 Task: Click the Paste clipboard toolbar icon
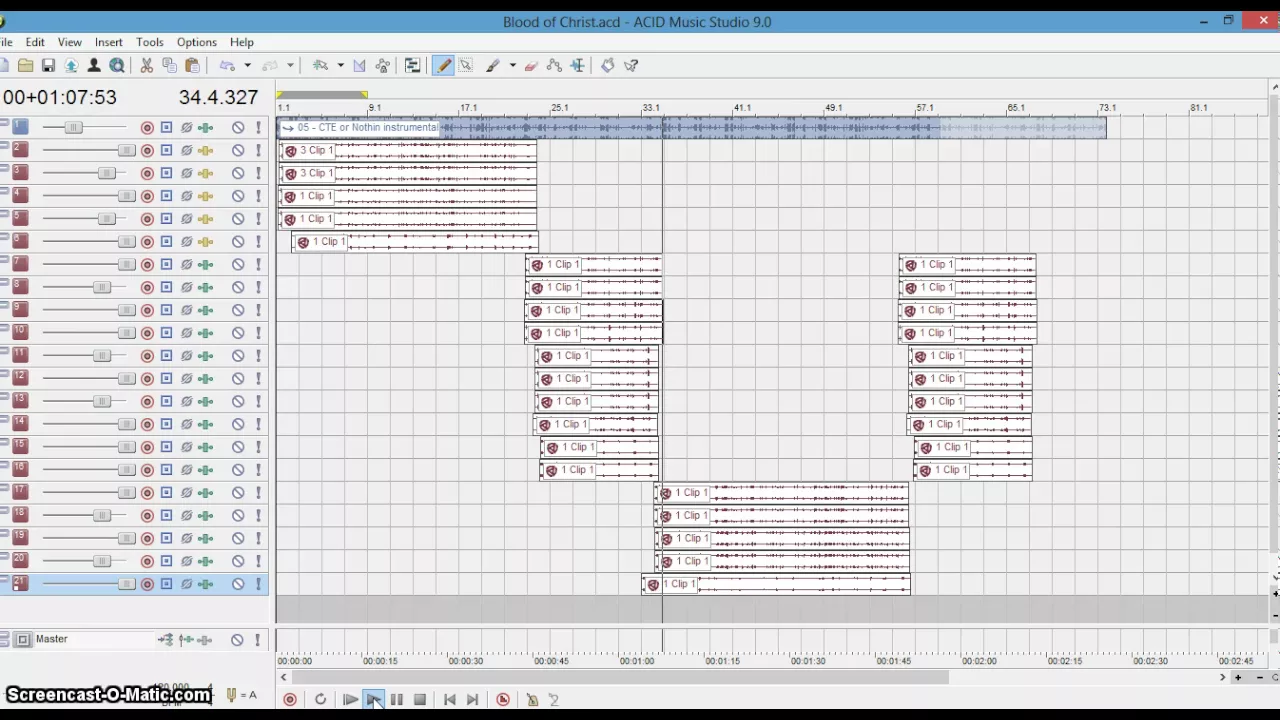pyautogui.click(x=192, y=65)
